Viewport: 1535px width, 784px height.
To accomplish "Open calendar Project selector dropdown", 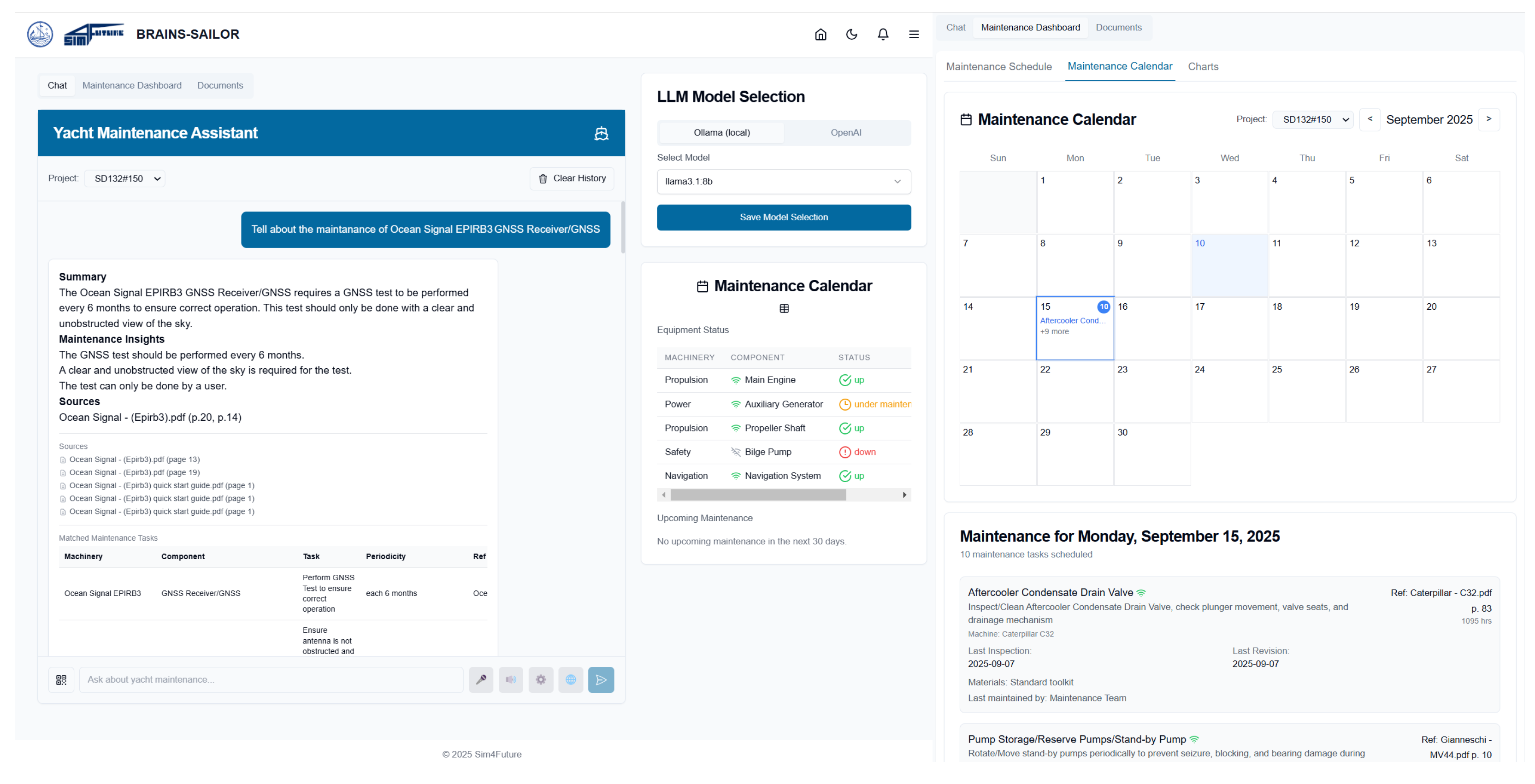I will 1312,120.
